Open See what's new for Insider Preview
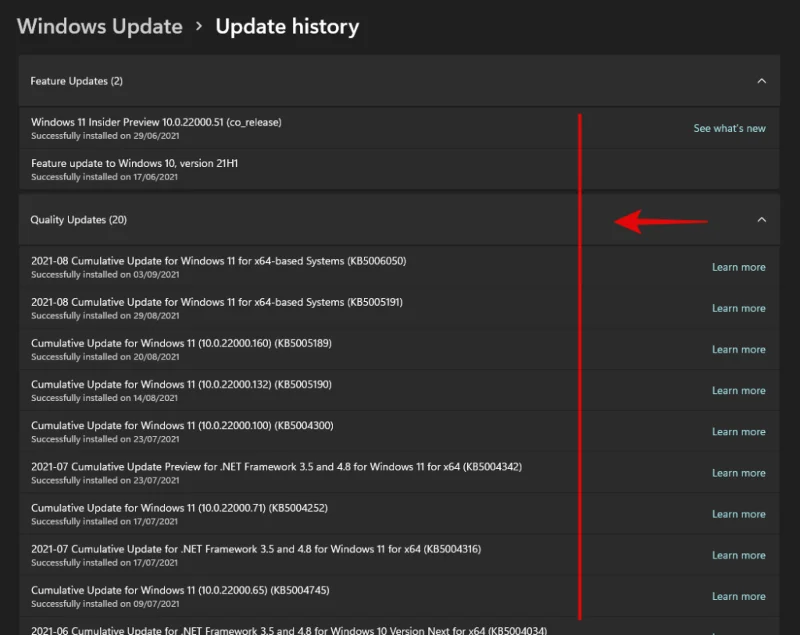800x635 pixels. [729, 129]
